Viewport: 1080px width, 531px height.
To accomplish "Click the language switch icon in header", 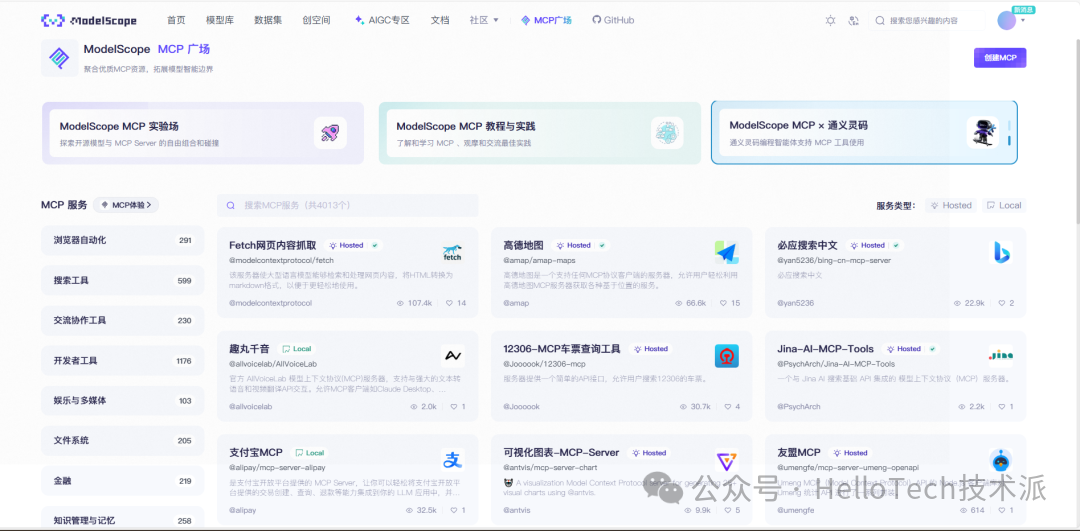I will pos(854,21).
